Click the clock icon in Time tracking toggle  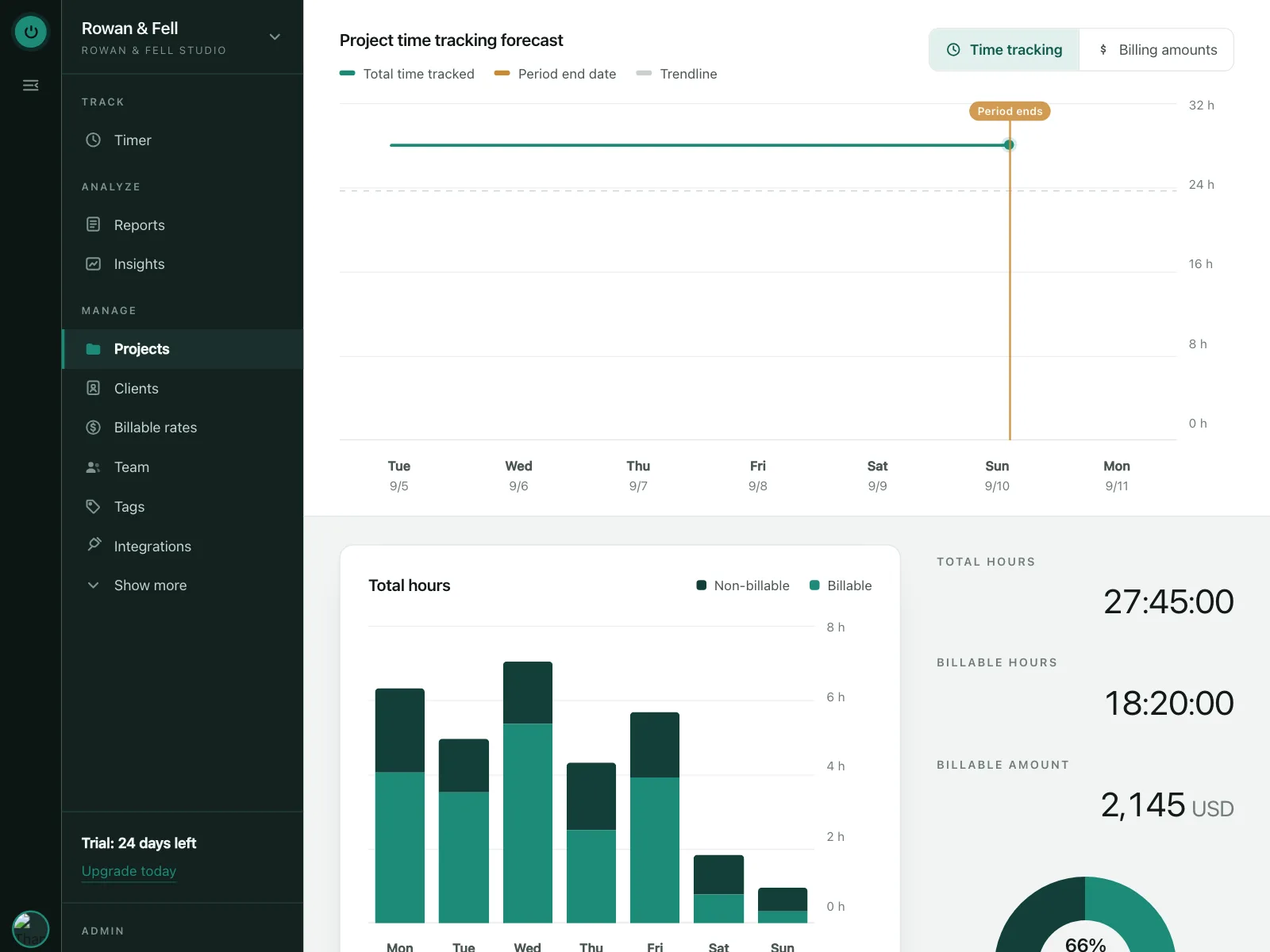click(953, 49)
